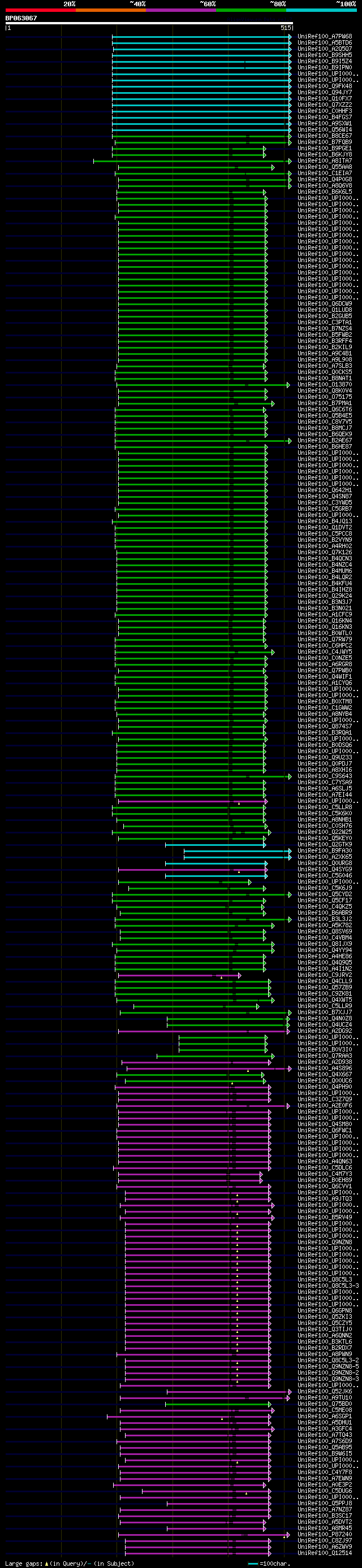Viewport: 362px width, 1568px height.
Task: Open hit UniRef100_Q9FK48
Action: (325, 86)
